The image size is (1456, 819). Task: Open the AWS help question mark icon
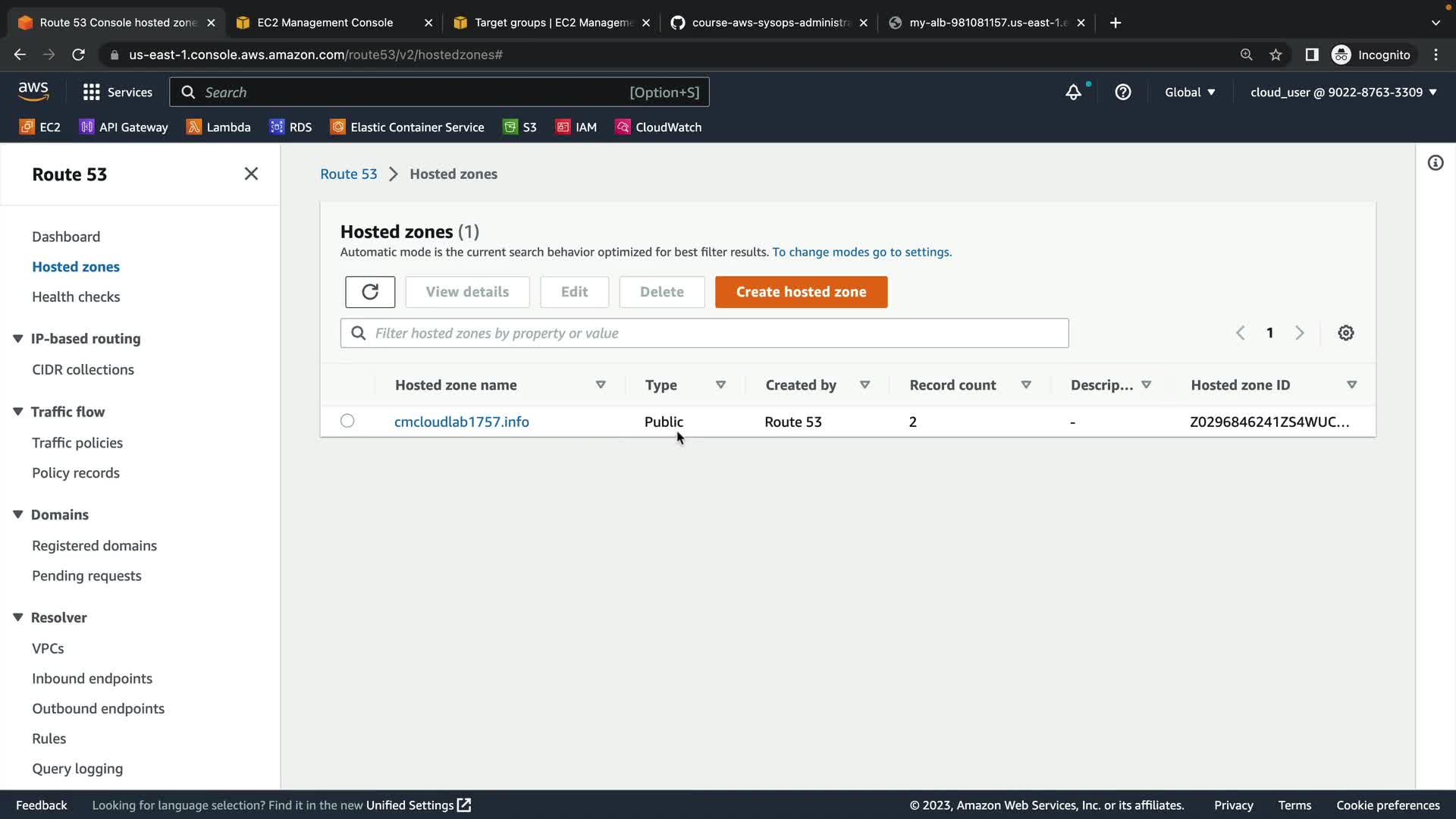1122,93
